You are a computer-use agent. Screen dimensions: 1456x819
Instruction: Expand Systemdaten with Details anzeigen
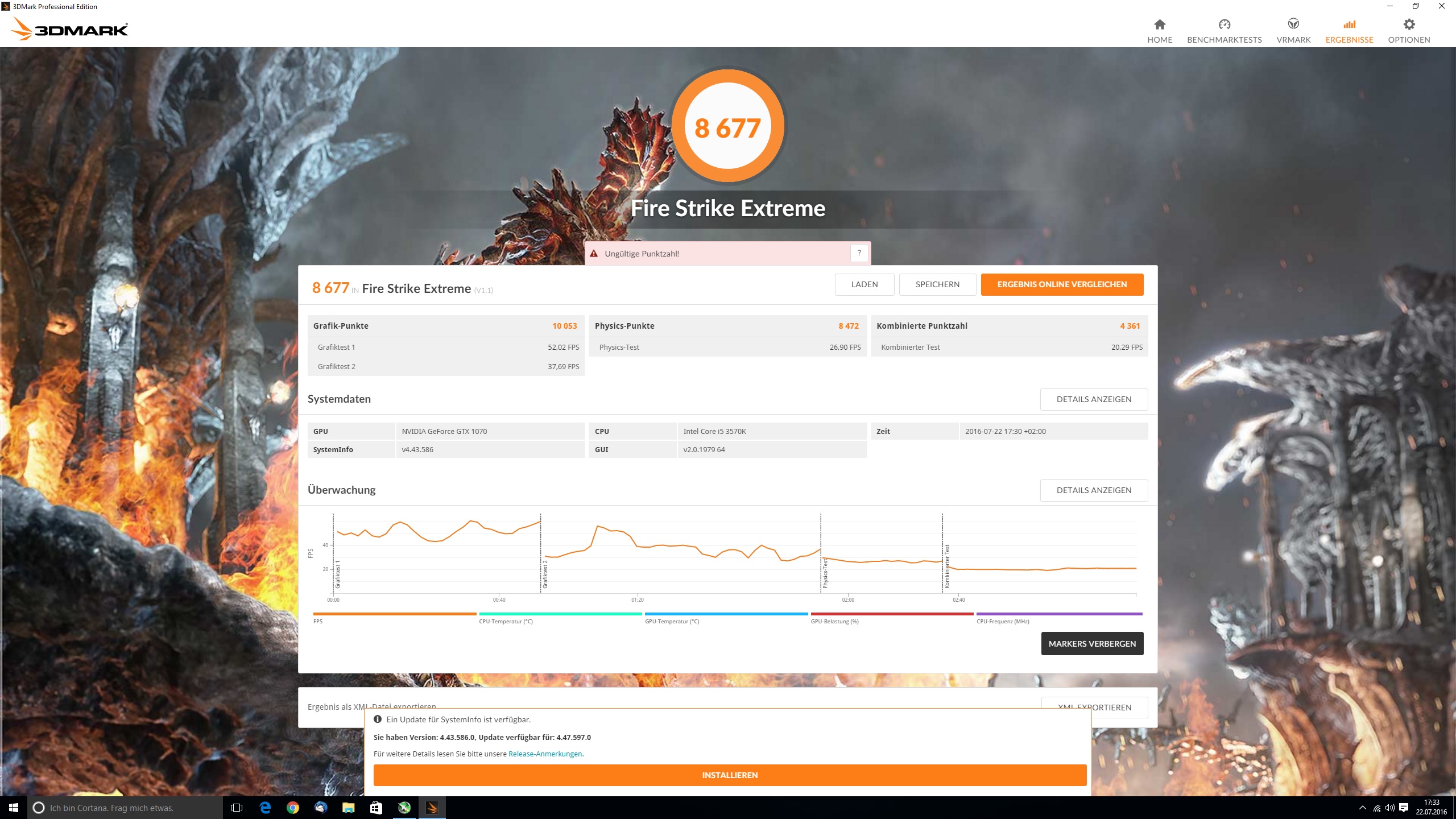1093,399
